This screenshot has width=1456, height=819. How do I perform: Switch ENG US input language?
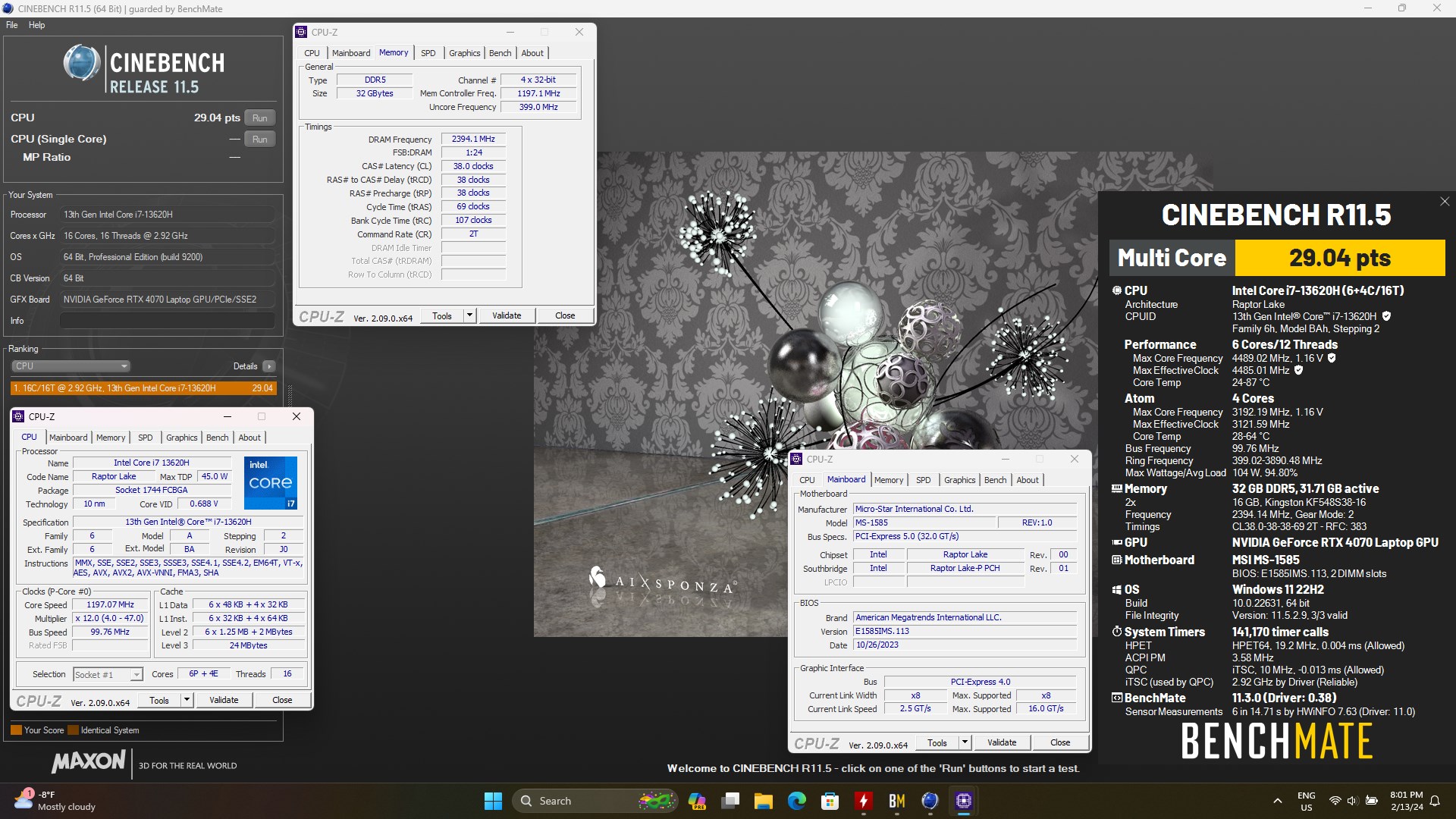(x=1306, y=801)
